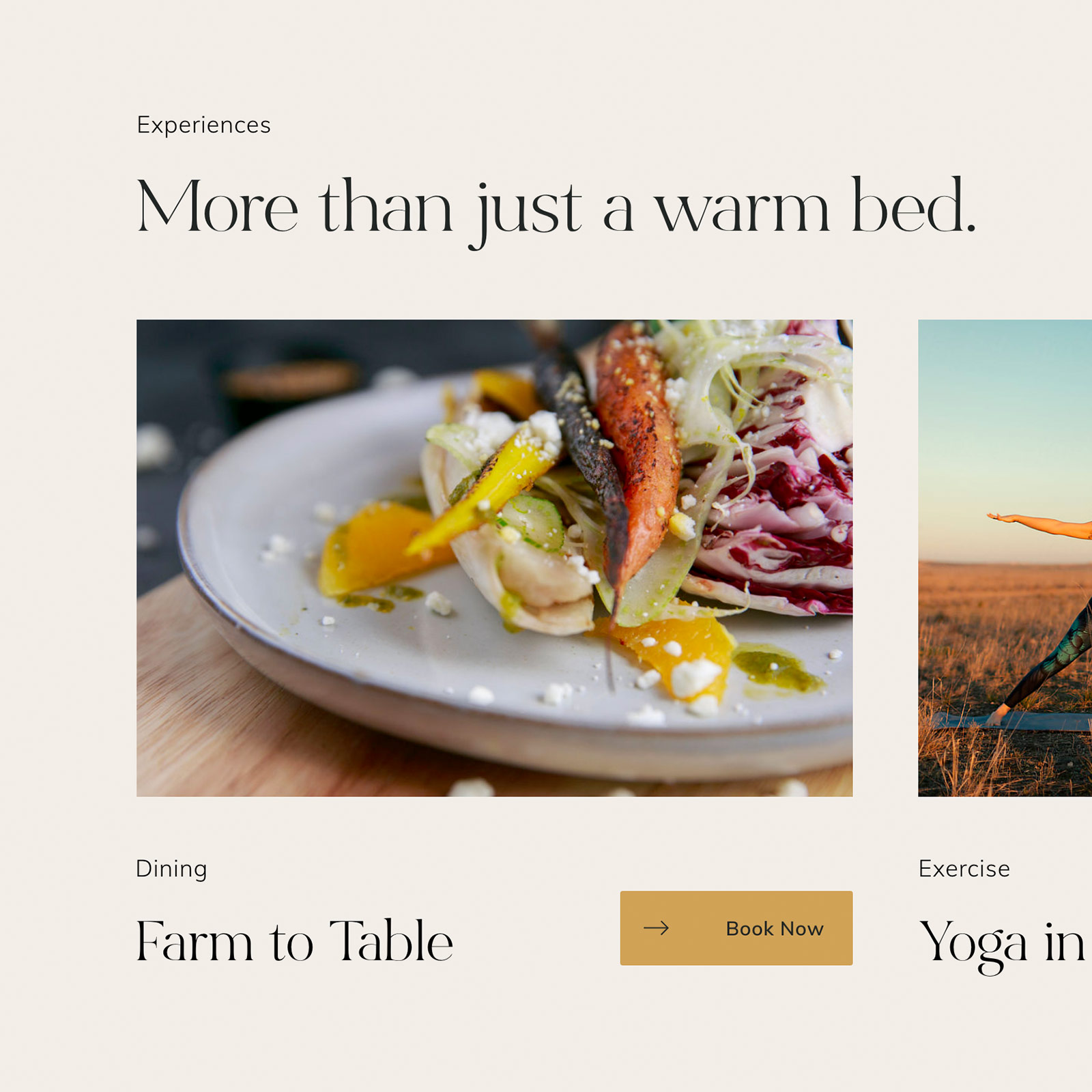Open the salad plate dining photo
Screen dimensions: 1092x1092
(x=494, y=558)
